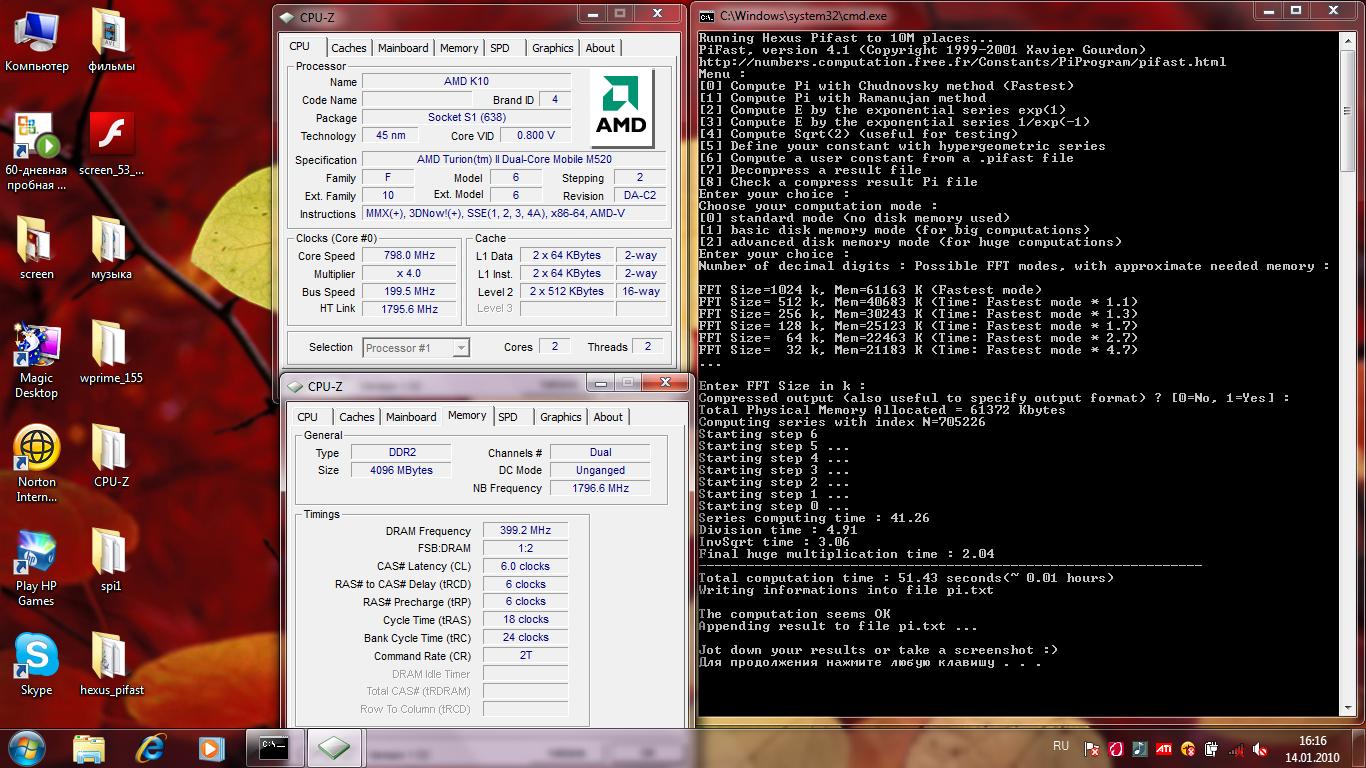The height and width of the screenshot is (768, 1366).
Task: Select About tab in lower CPU-Z window
Action: (x=608, y=417)
